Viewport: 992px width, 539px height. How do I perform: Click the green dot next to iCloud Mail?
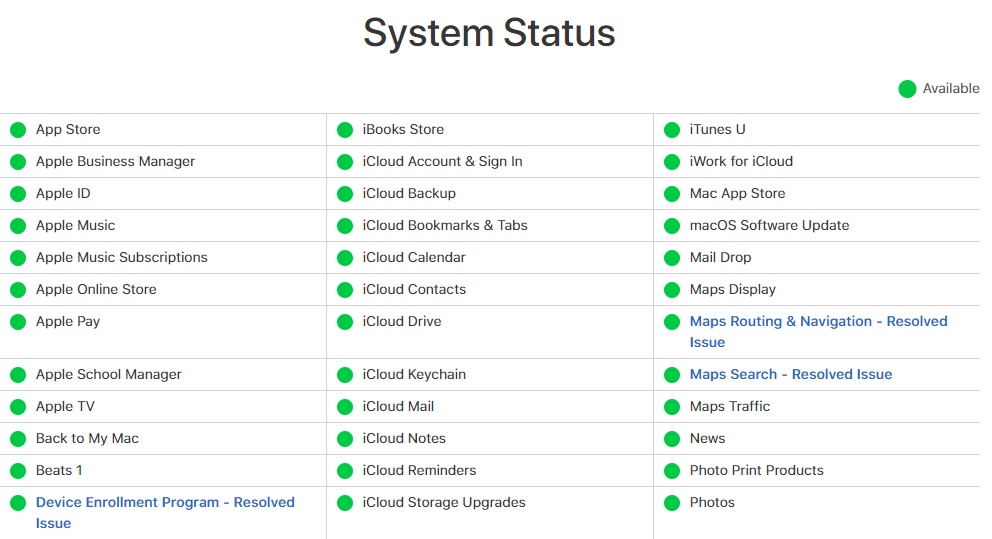point(345,407)
